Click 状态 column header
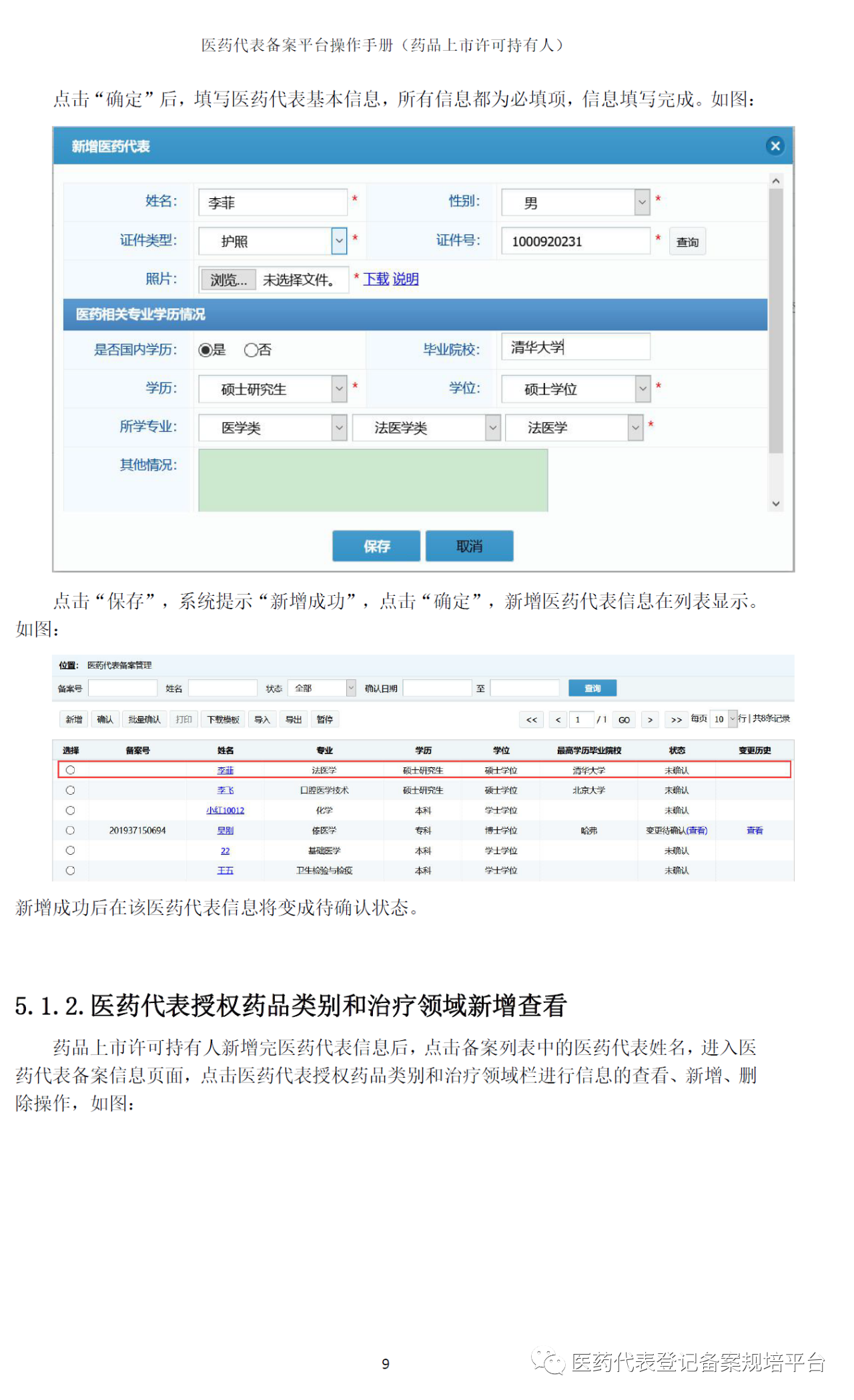The height and width of the screenshot is (1400, 854). [x=677, y=750]
